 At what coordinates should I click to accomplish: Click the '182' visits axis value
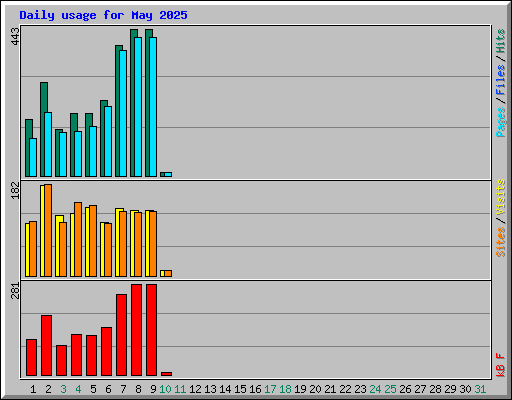pos(16,191)
